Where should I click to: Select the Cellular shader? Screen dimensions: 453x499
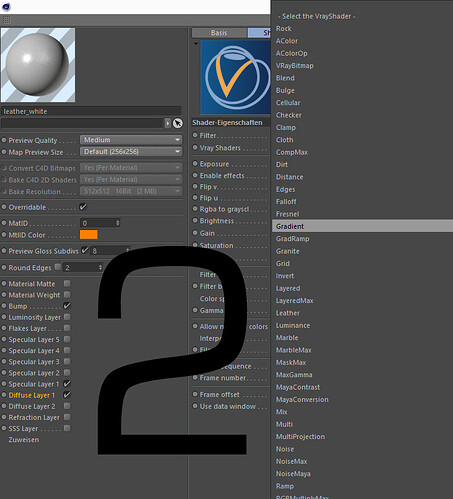(x=288, y=103)
